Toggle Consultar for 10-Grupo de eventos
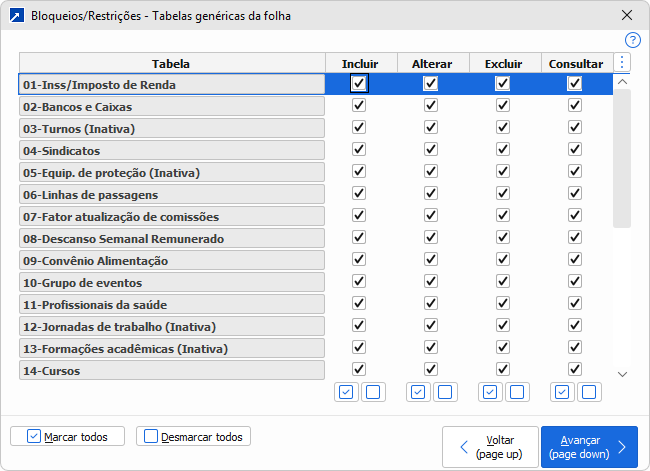The height and width of the screenshot is (471, 650). point(575,282)
